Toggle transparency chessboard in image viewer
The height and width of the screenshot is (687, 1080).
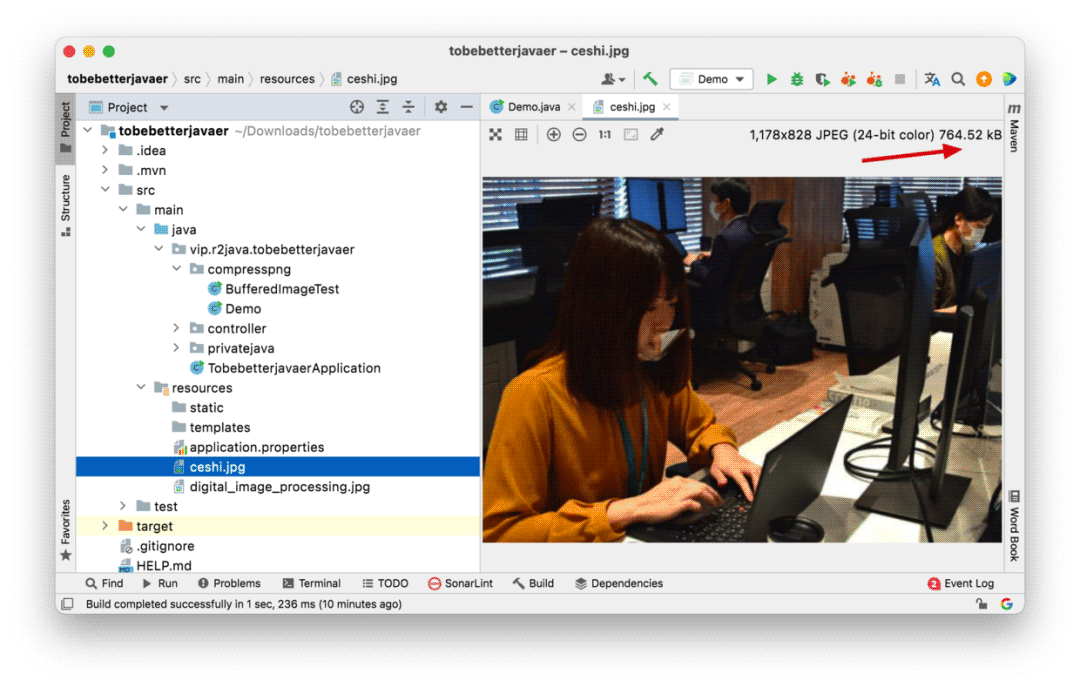click(x=495, y=134)
